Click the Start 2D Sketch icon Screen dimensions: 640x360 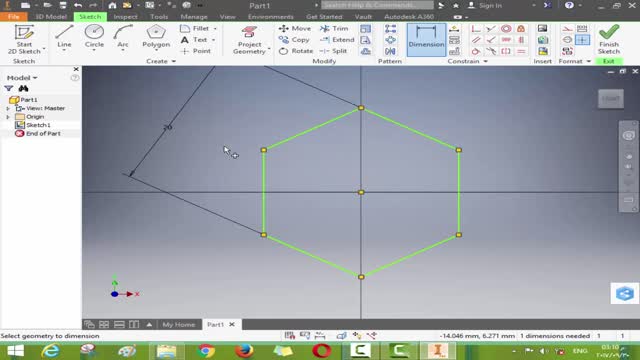point(24,32)
